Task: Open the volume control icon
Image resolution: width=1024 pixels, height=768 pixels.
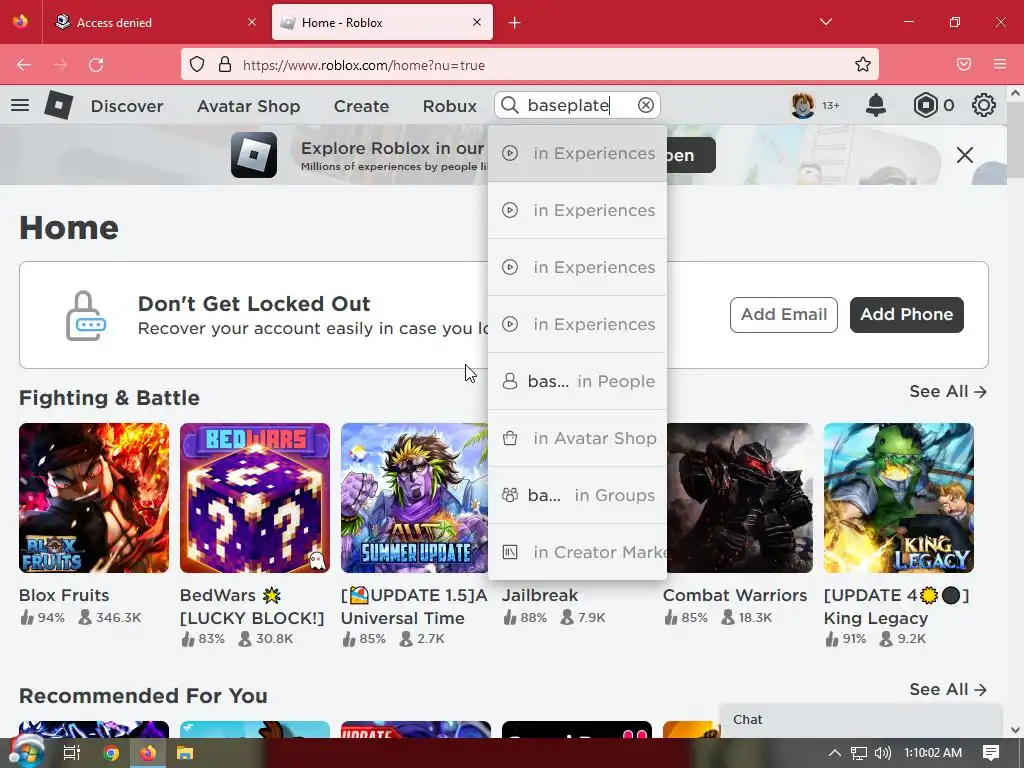Action: (x=882, y=752)
